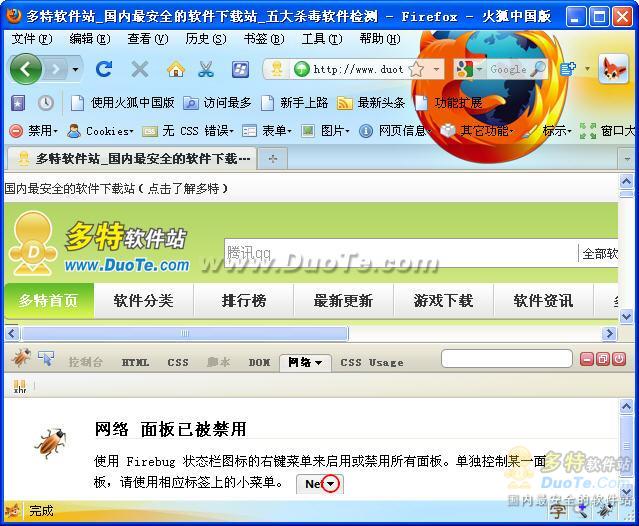639x526 pixels.
Task: Open 排行榜 navigation tab
Action: [244, 301]
